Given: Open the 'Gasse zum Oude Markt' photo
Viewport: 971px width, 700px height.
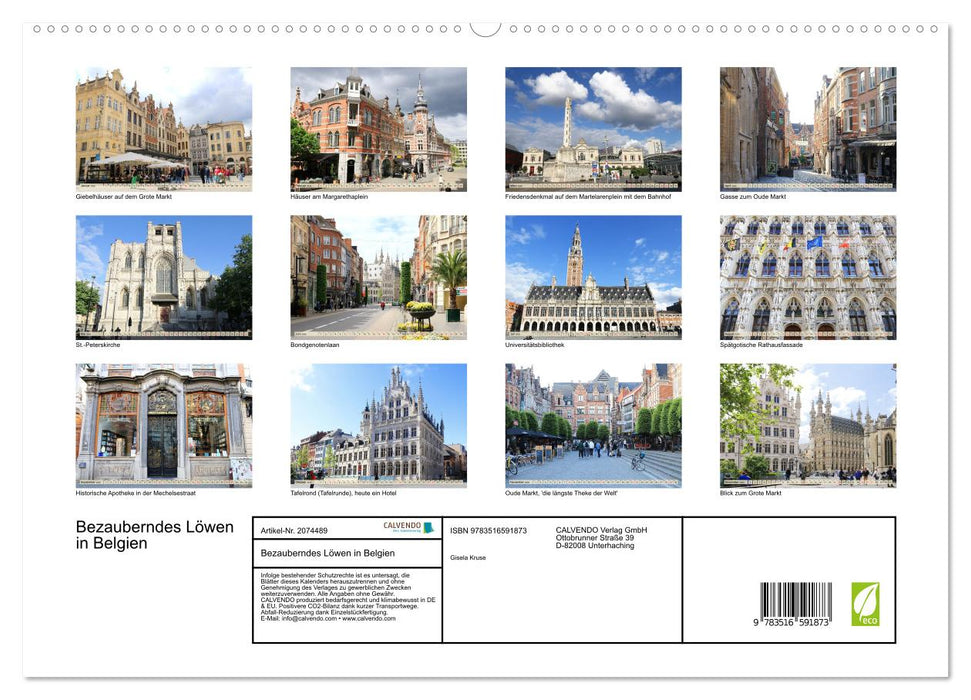Looking at the screenshot, I should pyautogui.click(x=806, y=130).
